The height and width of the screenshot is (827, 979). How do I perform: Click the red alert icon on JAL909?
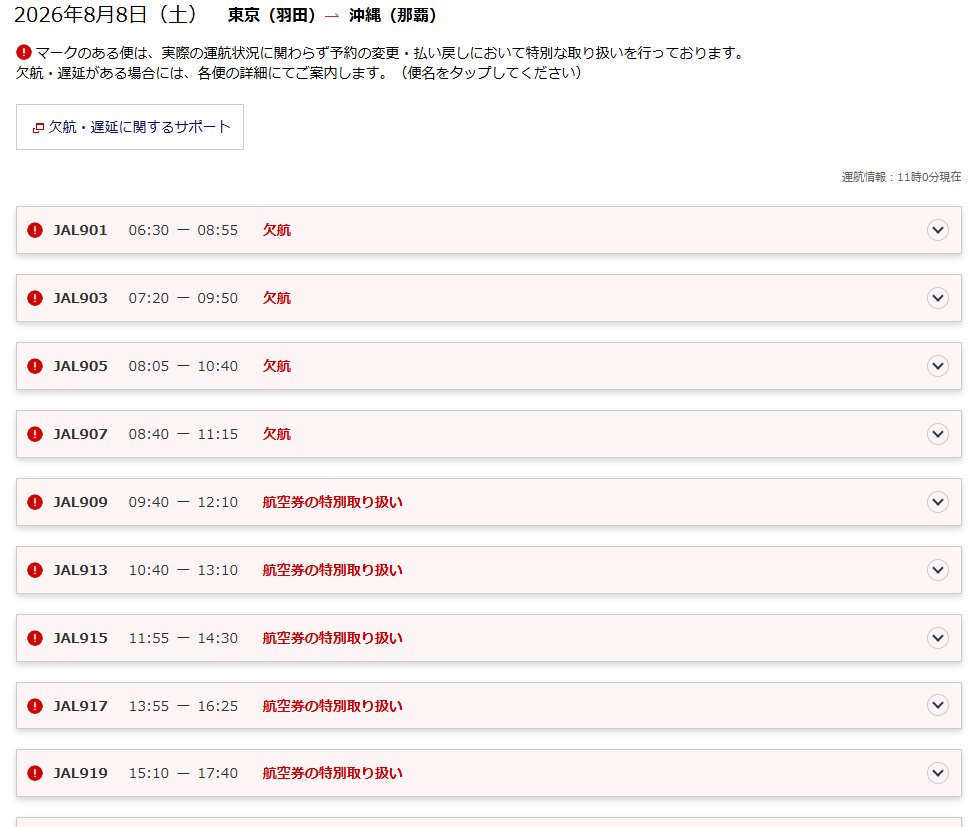click(x=35, y=502)
